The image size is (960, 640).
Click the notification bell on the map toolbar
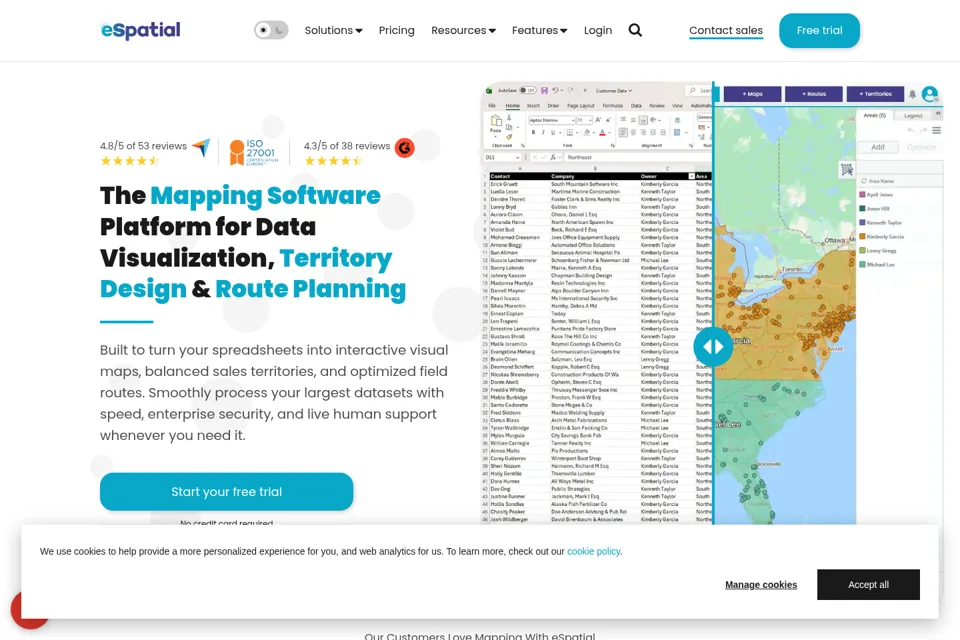click(x=912, y=94)
